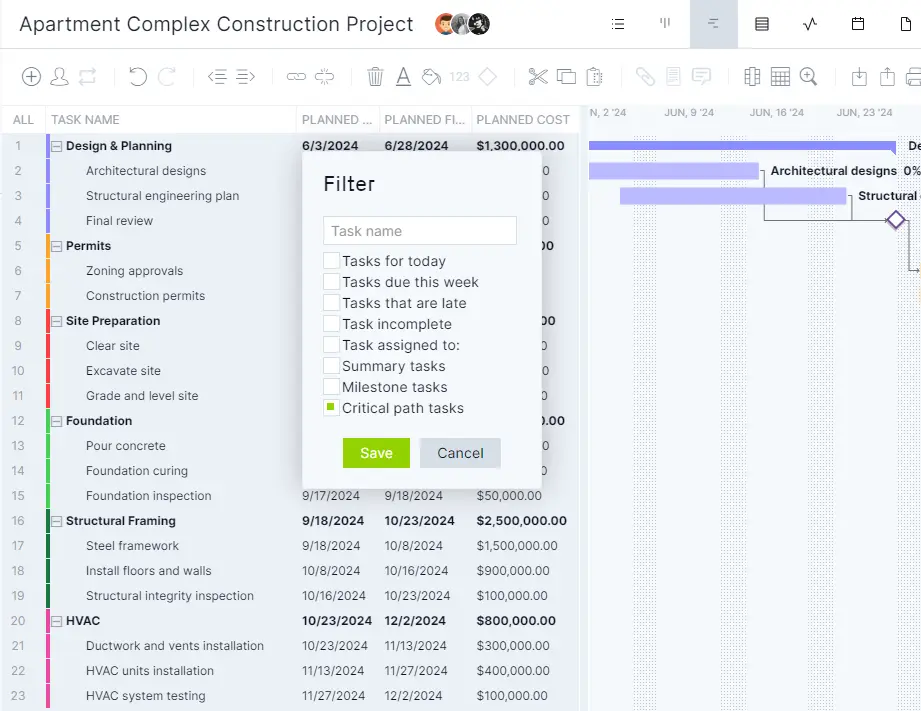Image resolution: width=921 pixels, height=711 pixels.
Task: Click the Structural engineering plan Gantt bar
Action: click(733, 196)
